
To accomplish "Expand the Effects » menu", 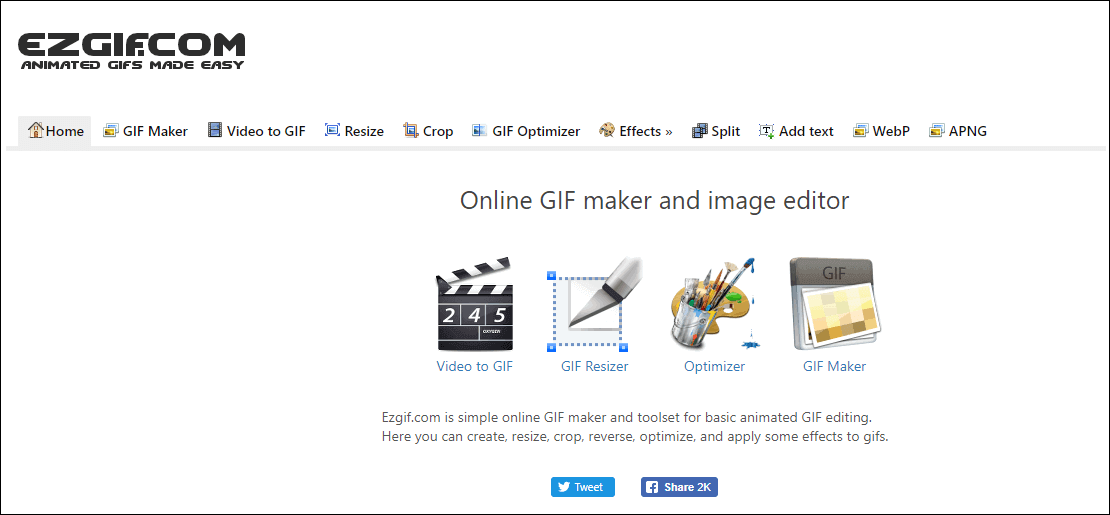I will coord(636,131).
